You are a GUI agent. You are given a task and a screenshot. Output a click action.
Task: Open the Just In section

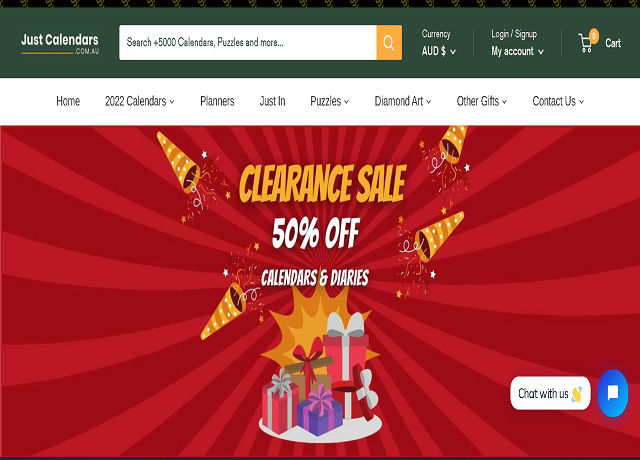(x=272, y=101)
